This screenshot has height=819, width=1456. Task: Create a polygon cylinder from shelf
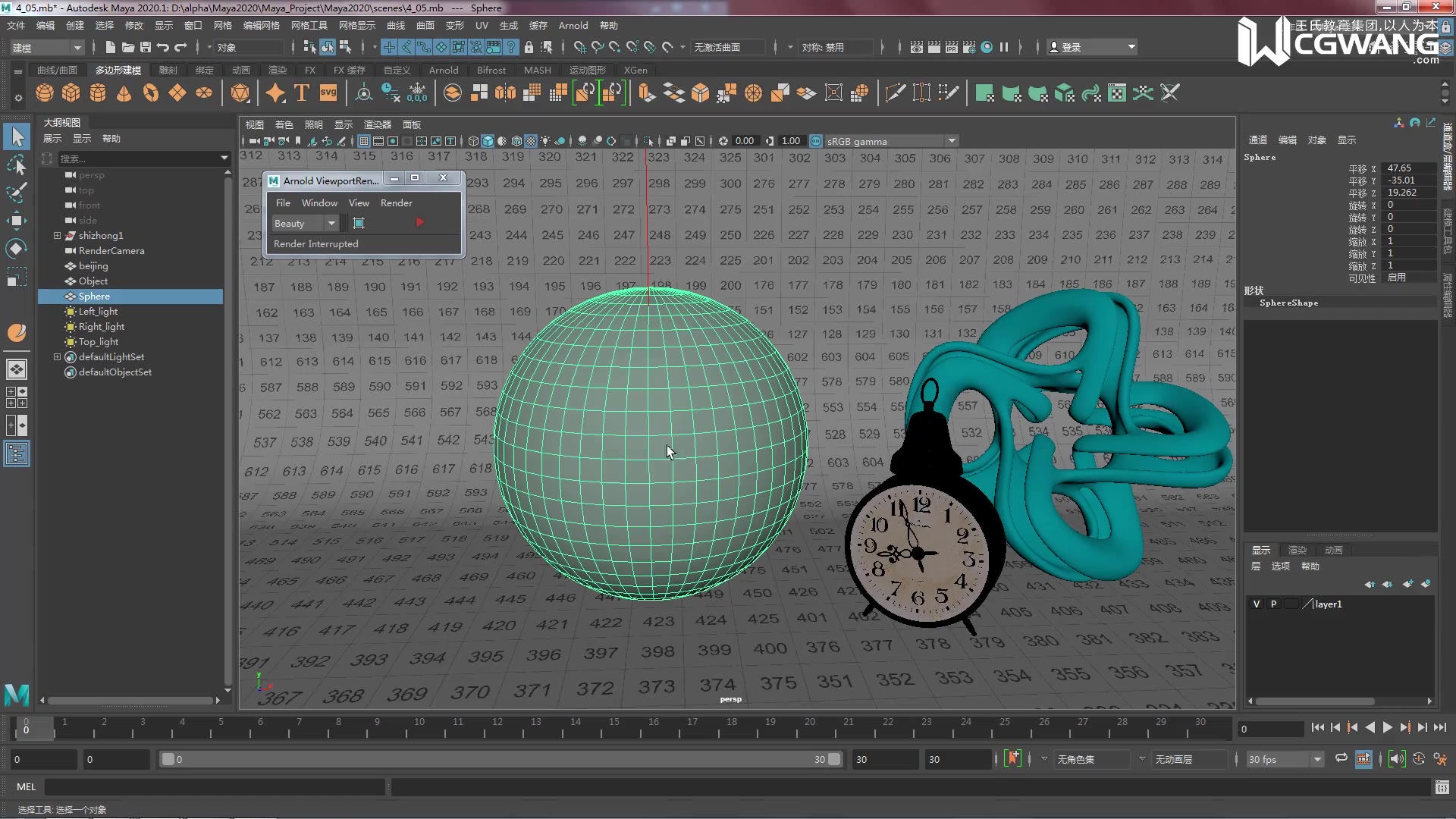[98, 93]
